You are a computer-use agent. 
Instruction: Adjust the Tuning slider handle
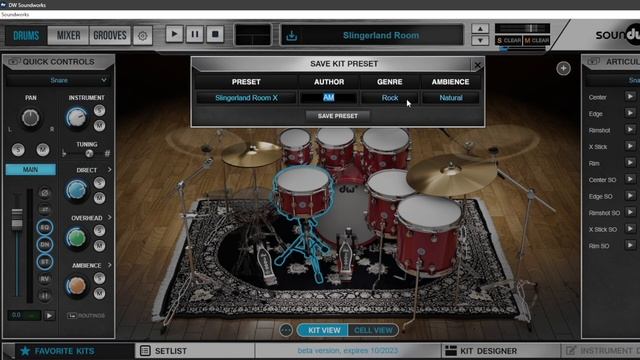coord(89,153)
